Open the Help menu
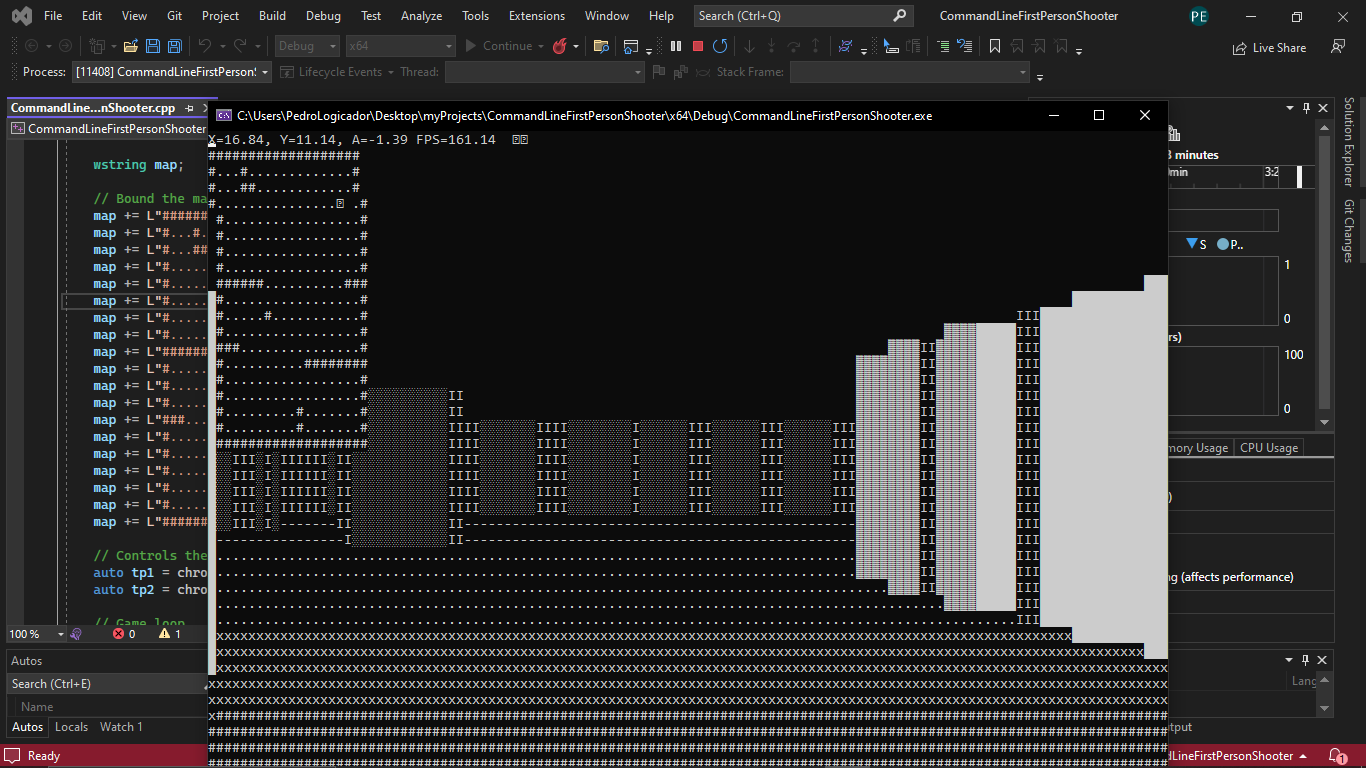1366x768 pixels. pyautogui.click(x=661, y=16)
